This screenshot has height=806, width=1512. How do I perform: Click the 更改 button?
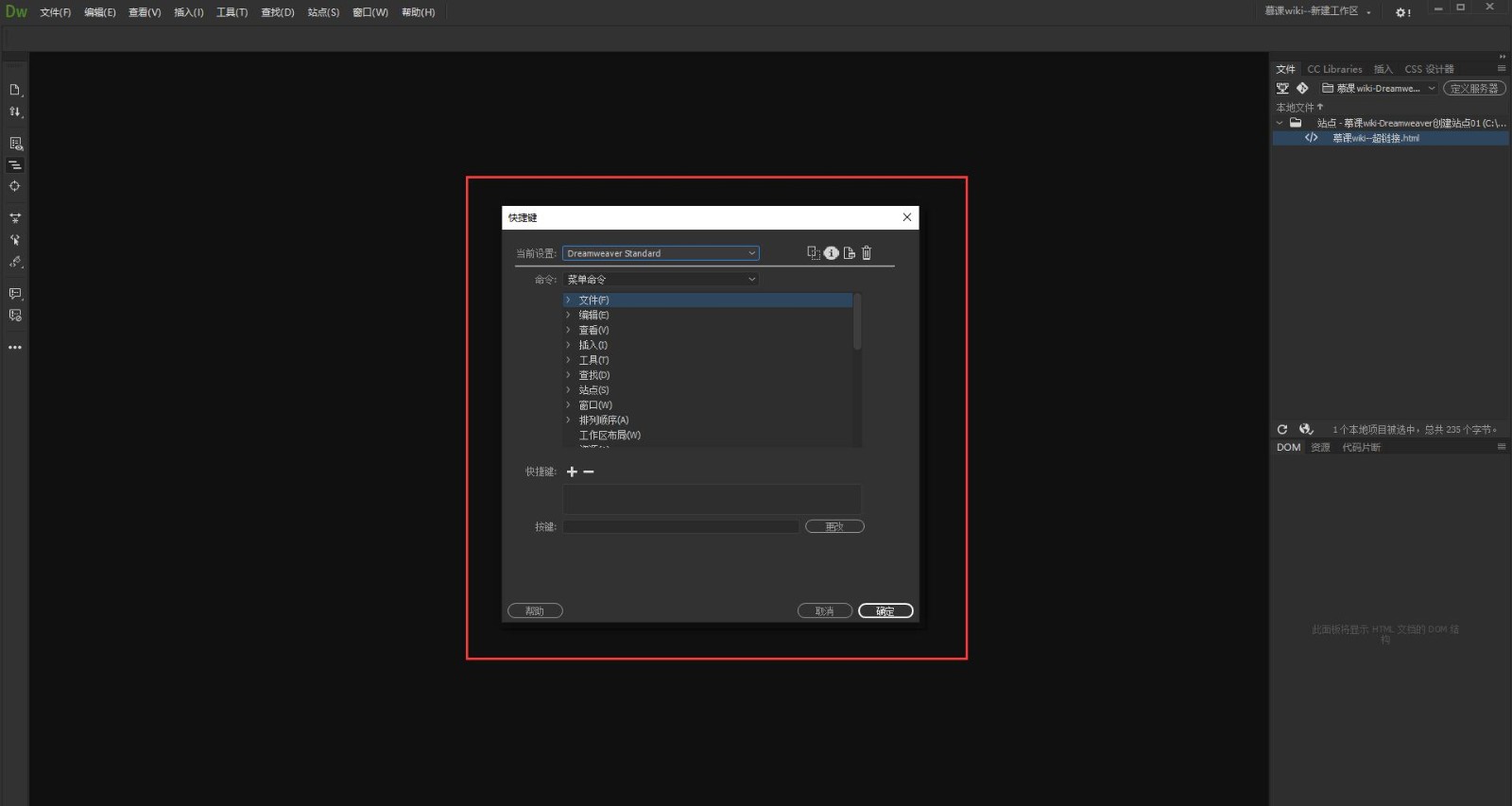(x=834, y=527)
